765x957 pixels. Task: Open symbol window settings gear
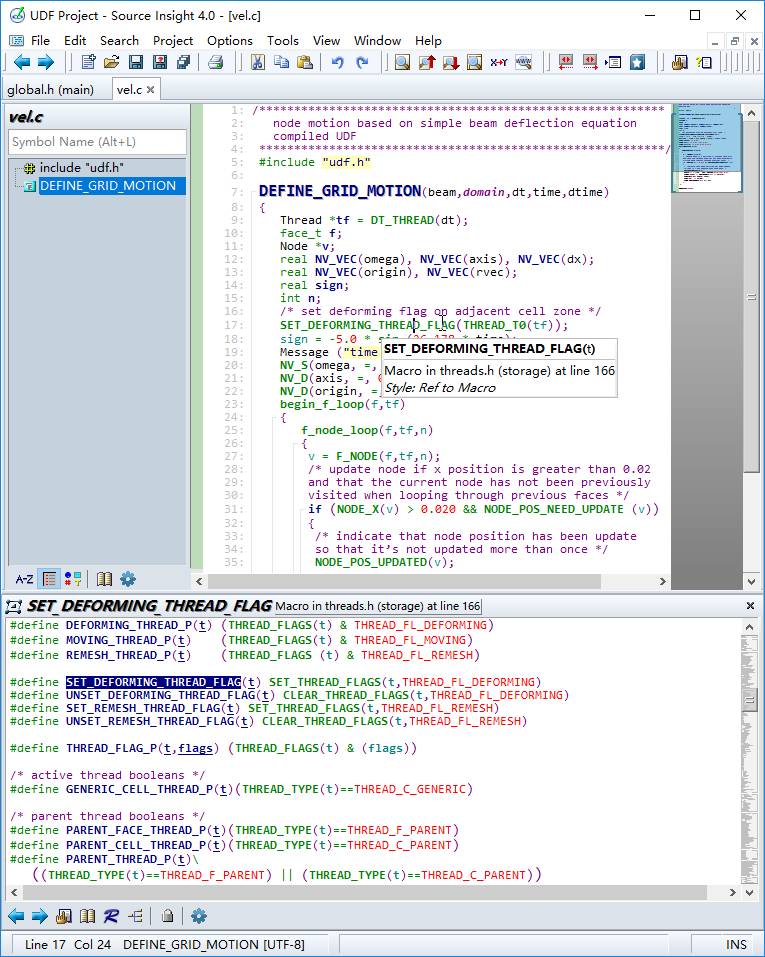click(128, 579)
